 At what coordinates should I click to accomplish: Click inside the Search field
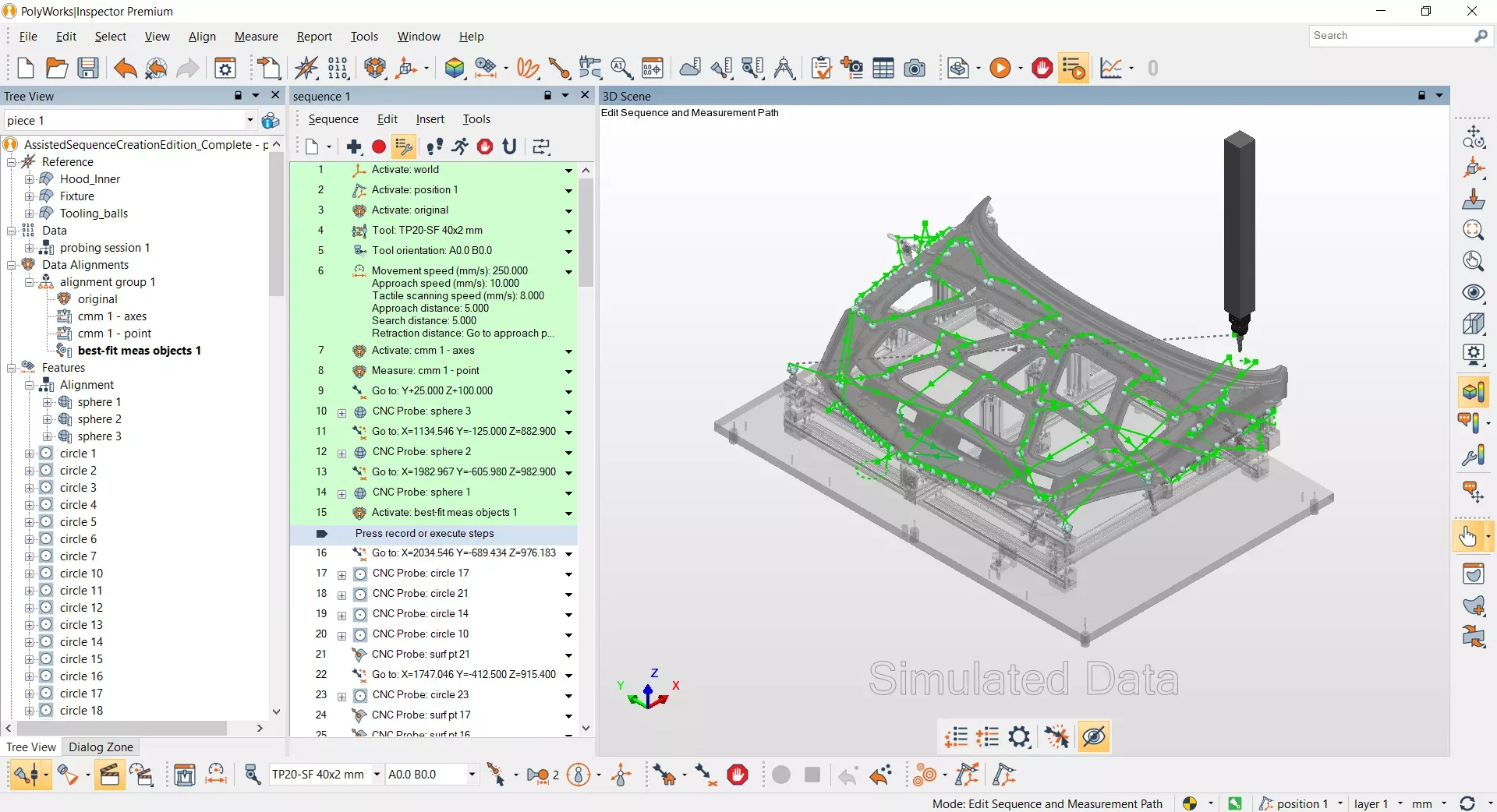(1388, 35)
